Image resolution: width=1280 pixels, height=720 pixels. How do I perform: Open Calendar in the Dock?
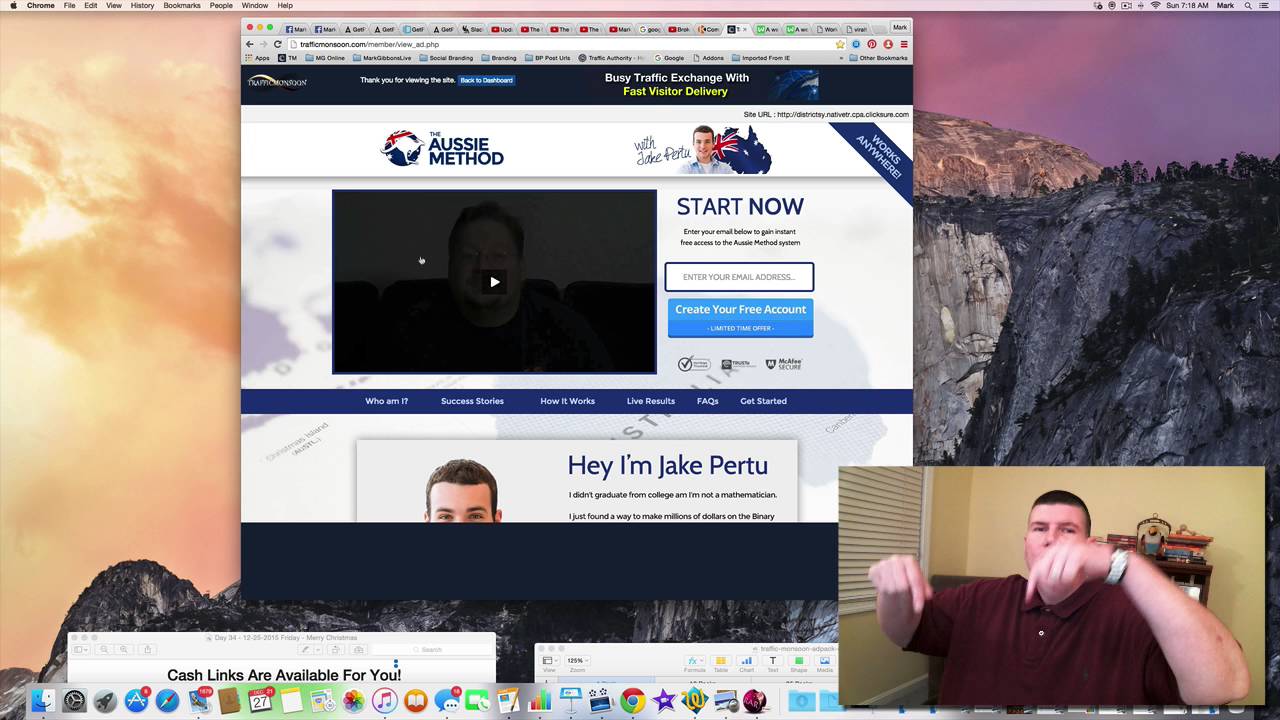pyautogui.click(x=261, y=701)
